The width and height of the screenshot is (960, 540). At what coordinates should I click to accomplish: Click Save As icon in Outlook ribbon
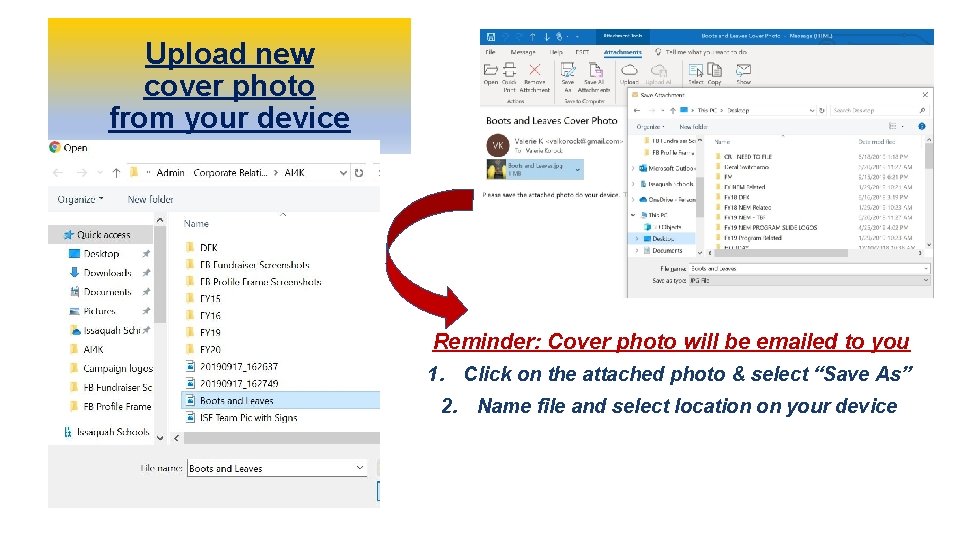(x=568, y=69)
